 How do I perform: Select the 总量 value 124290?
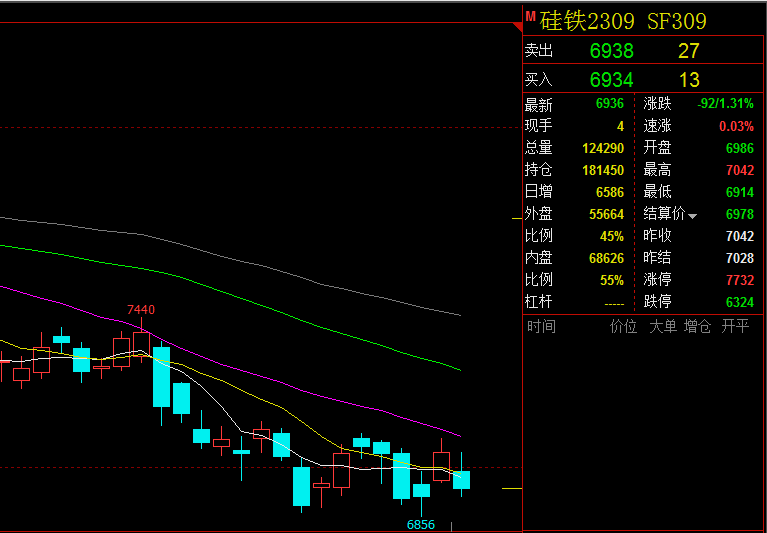603,148
